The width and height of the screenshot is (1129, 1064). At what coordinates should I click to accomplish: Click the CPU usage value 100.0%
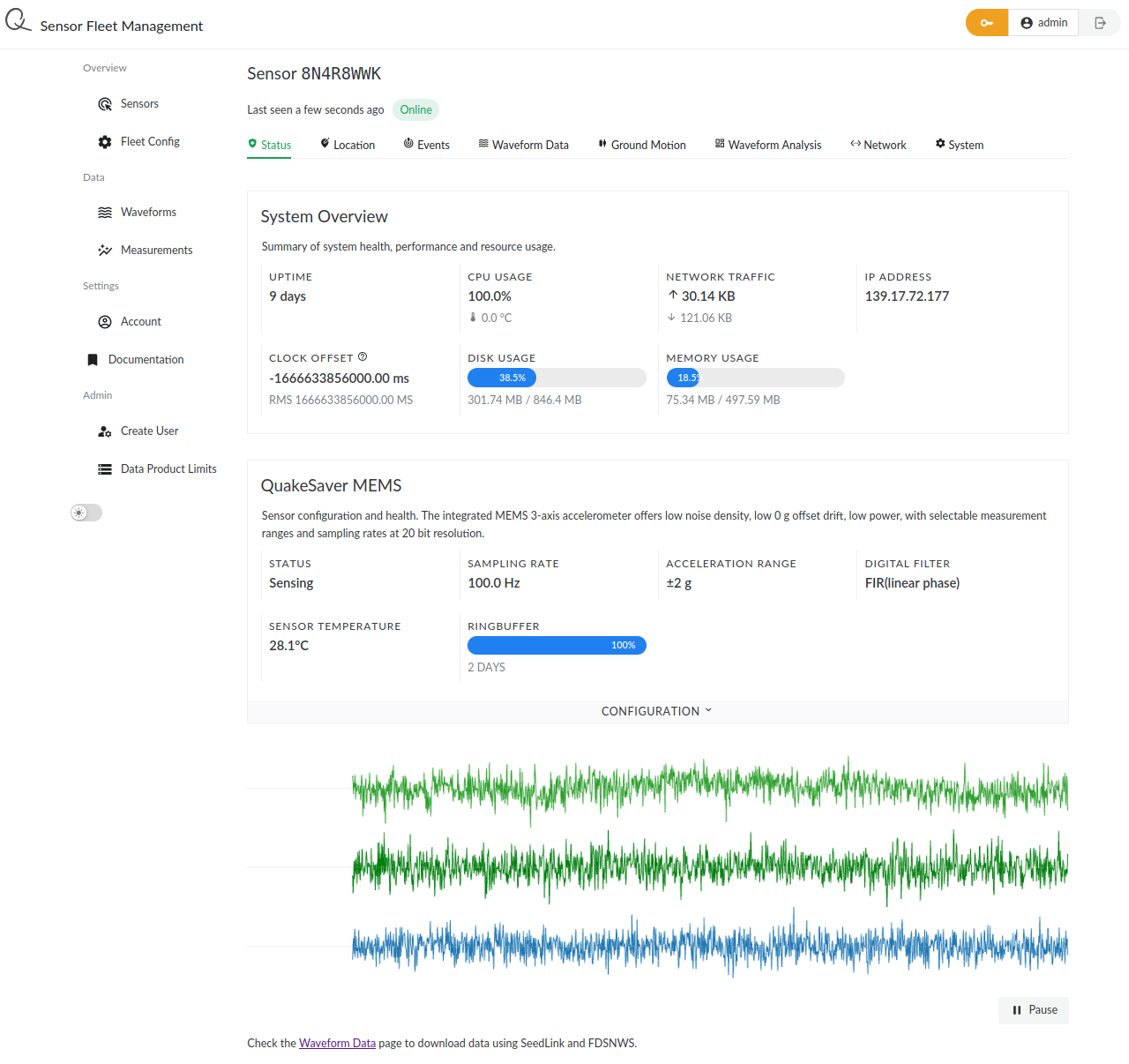490,296
